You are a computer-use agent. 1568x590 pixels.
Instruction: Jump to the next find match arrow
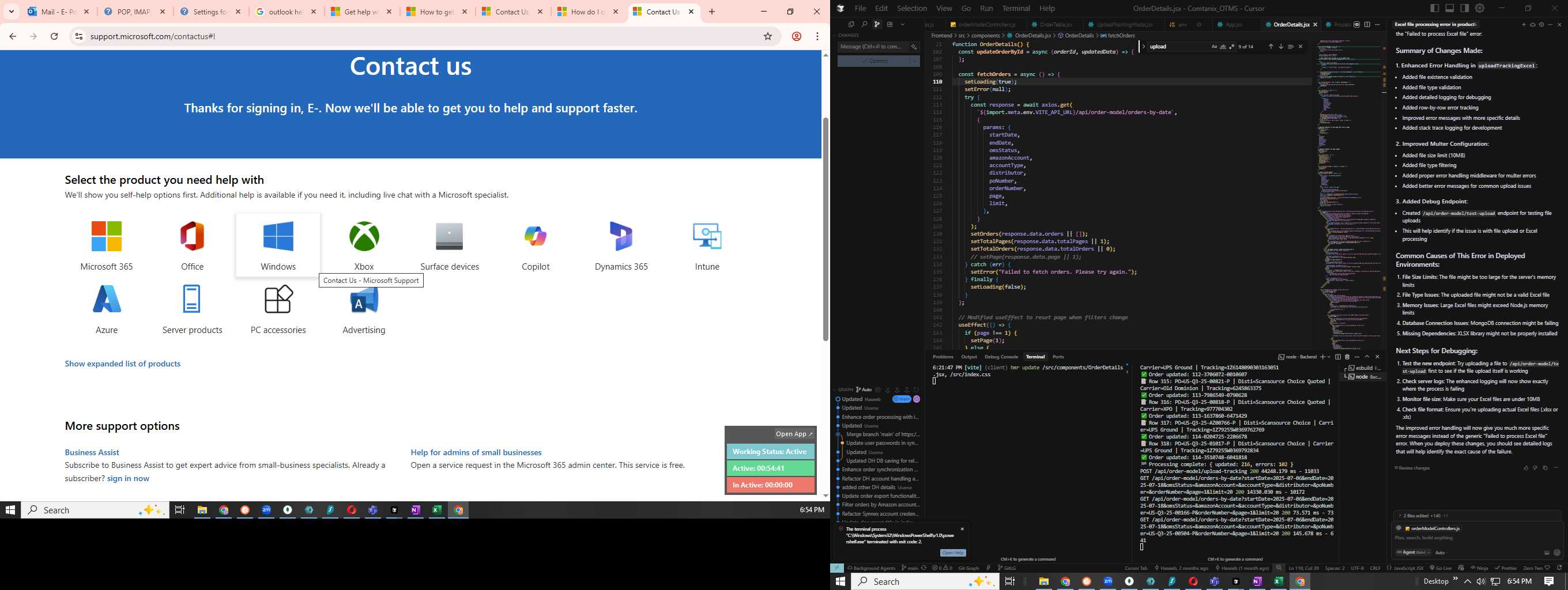point(1281,47)
